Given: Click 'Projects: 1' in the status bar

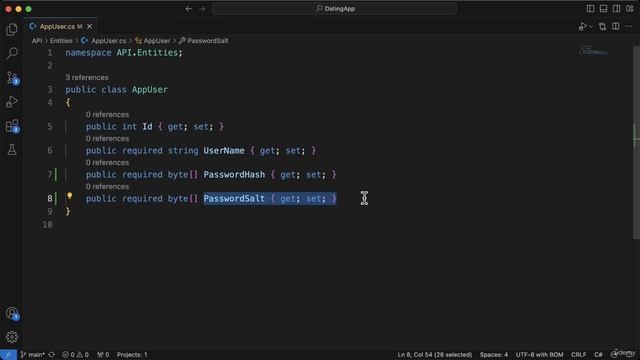Looking at the screenshot, I should 132,355.
